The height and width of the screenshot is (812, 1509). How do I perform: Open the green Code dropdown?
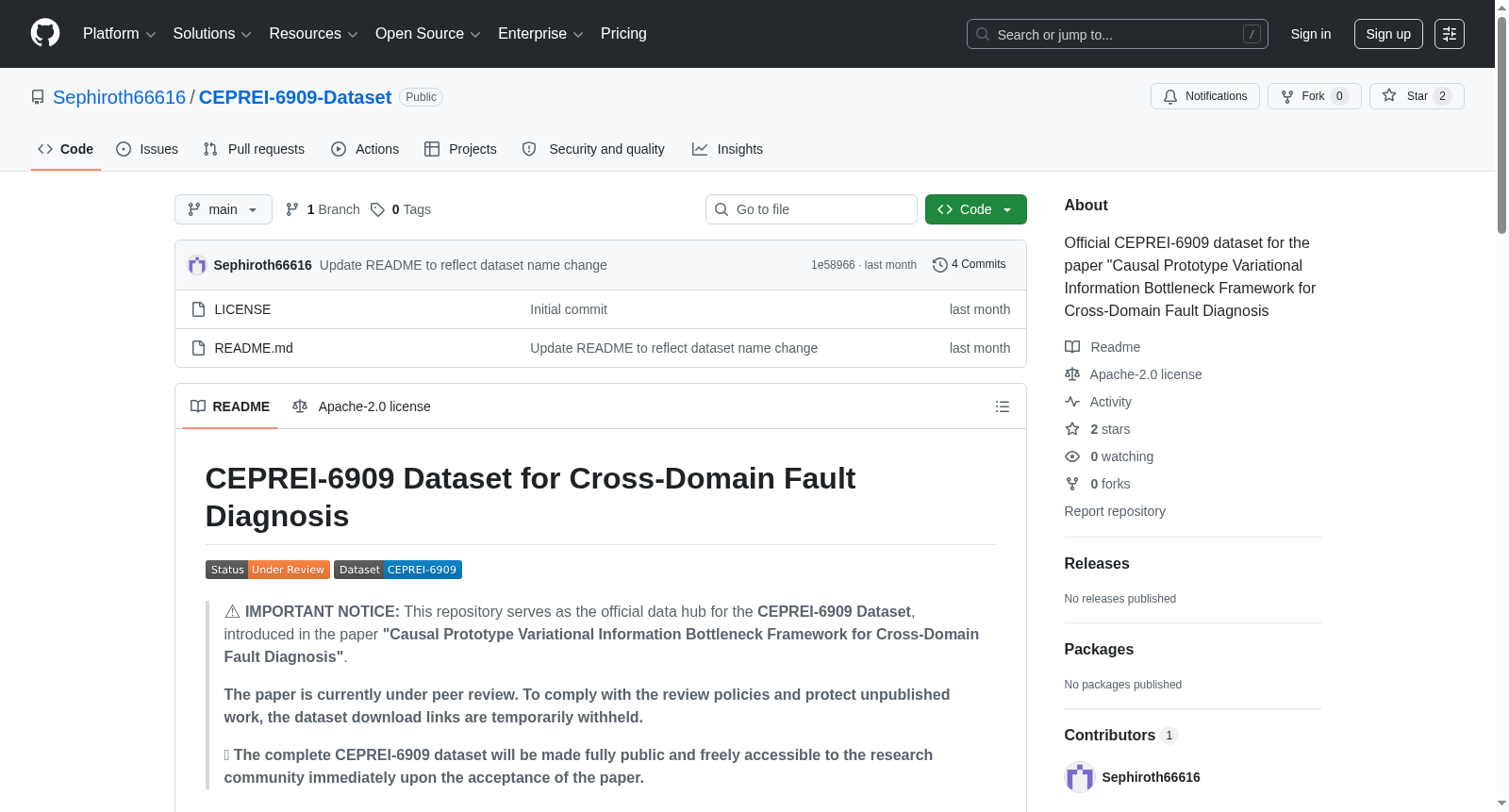coord(976,209)
